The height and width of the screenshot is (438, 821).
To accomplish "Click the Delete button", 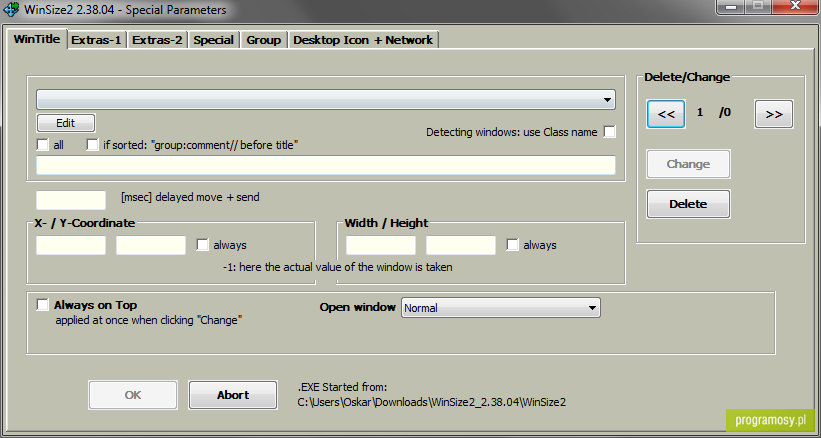I will (689, 204).
